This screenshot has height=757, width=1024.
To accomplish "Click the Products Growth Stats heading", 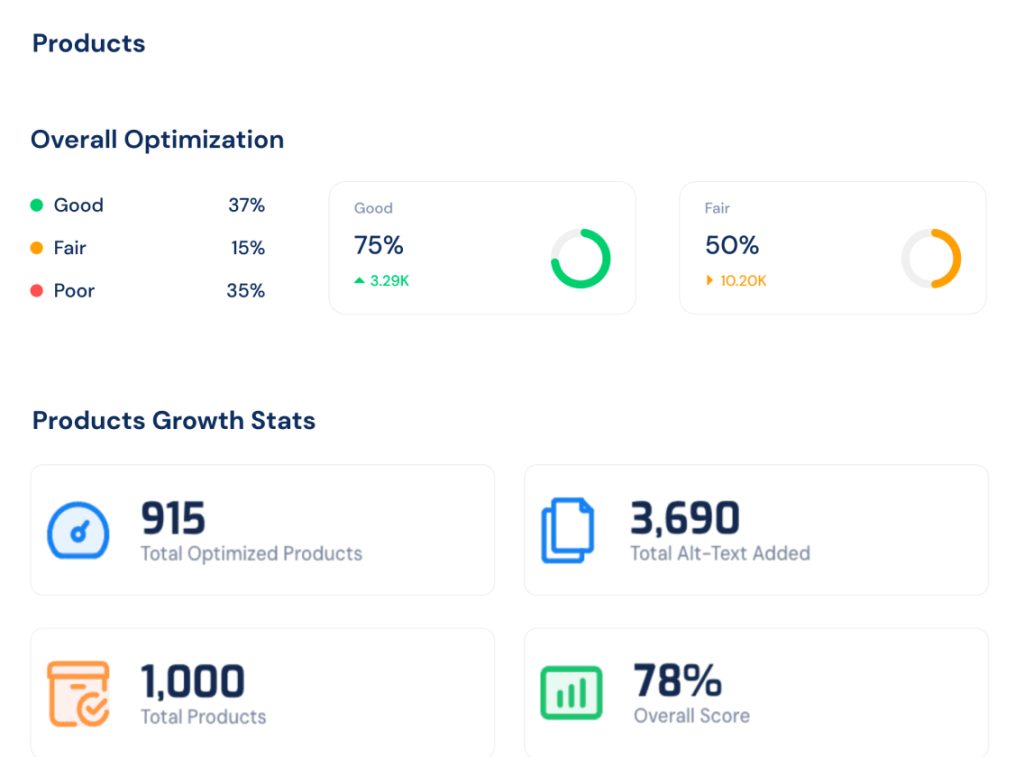I will (x=174, y=420).
